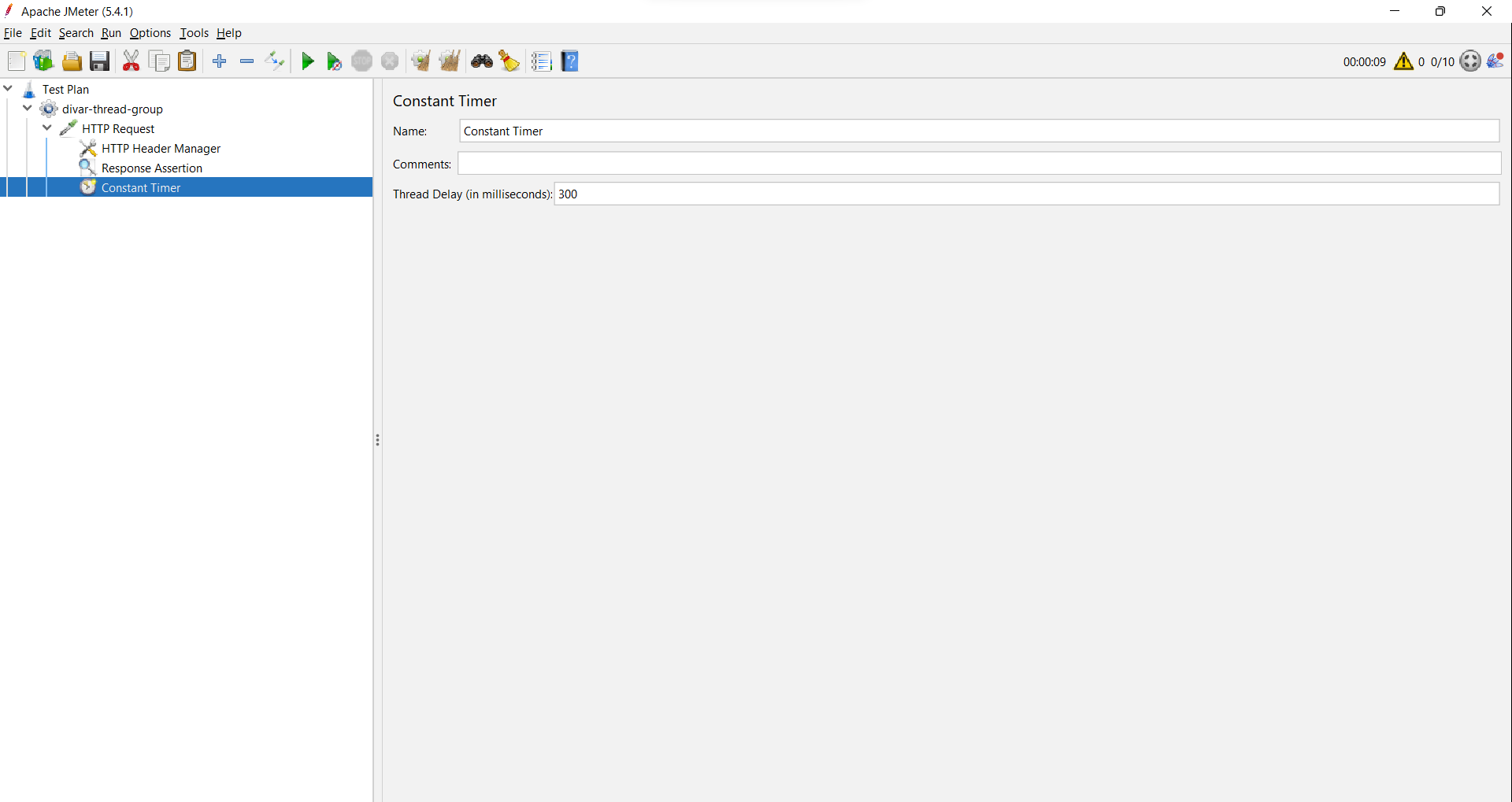The image size is (1512, 802).
Task: Click the Comments input field
Action: click(x=979, y=164)
